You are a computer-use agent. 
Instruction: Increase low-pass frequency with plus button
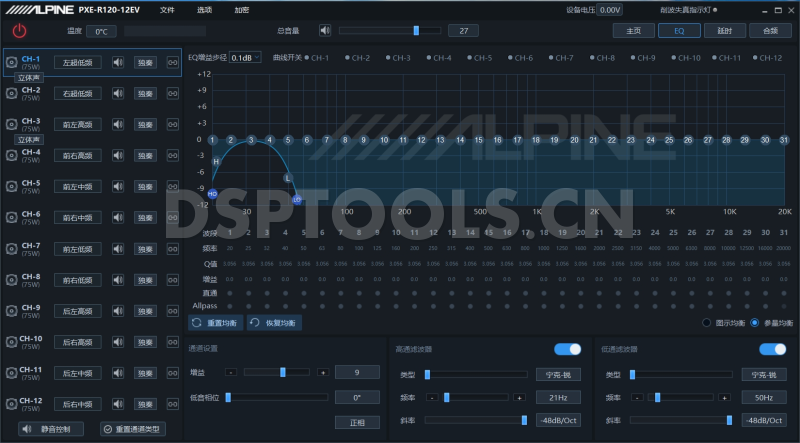point(724,397)
